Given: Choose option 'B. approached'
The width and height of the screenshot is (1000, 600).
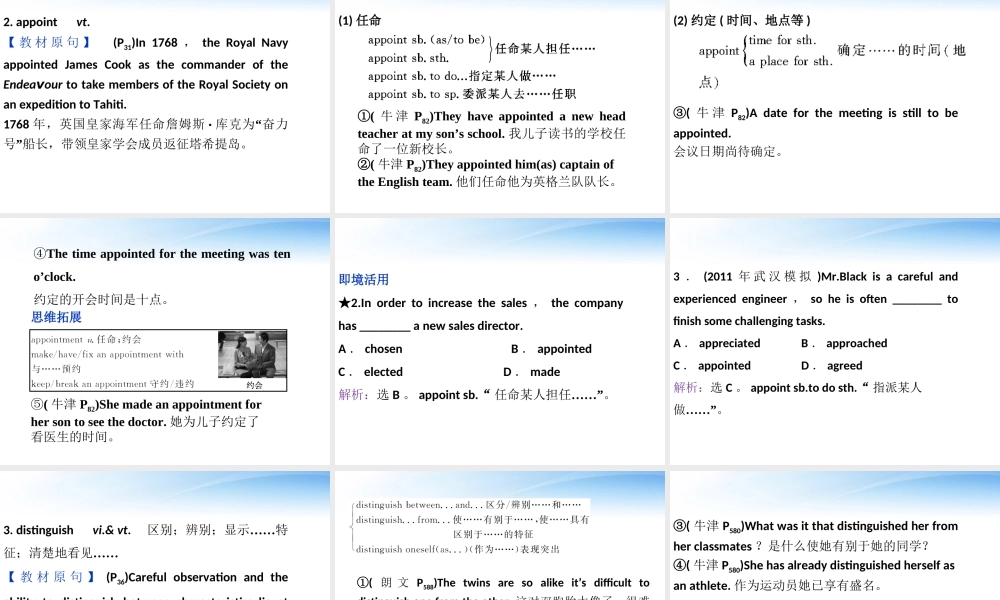Looking at the screenshot, I should pos(844,343).
